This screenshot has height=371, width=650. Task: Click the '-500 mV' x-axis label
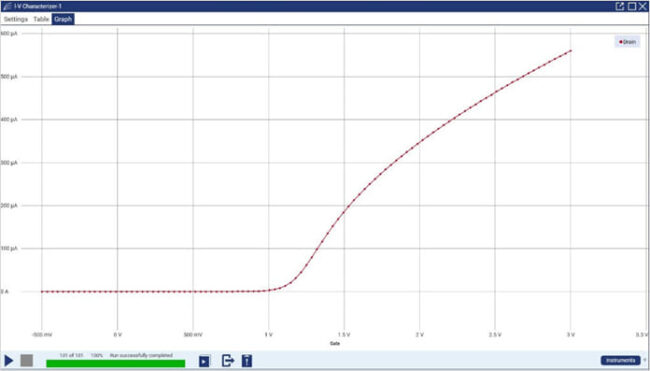pyautogui.click(x=42, y=334)
